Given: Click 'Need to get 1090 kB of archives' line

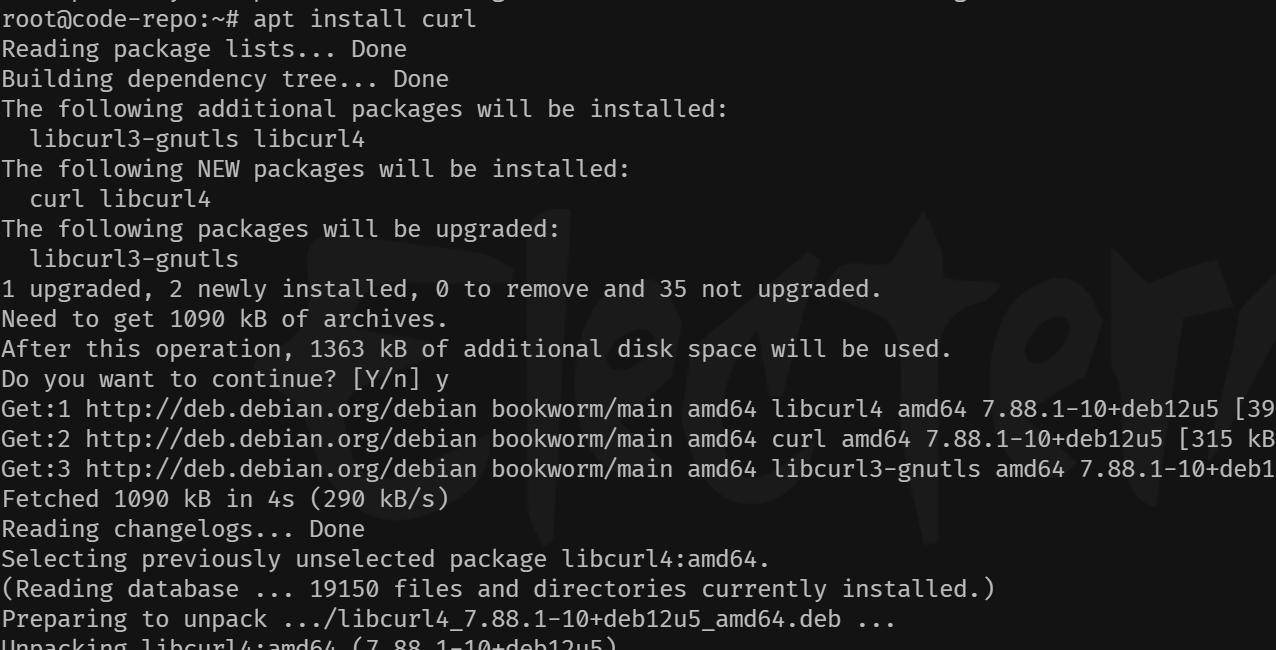Looking at the screenshot, I should (x=225, y=319).
